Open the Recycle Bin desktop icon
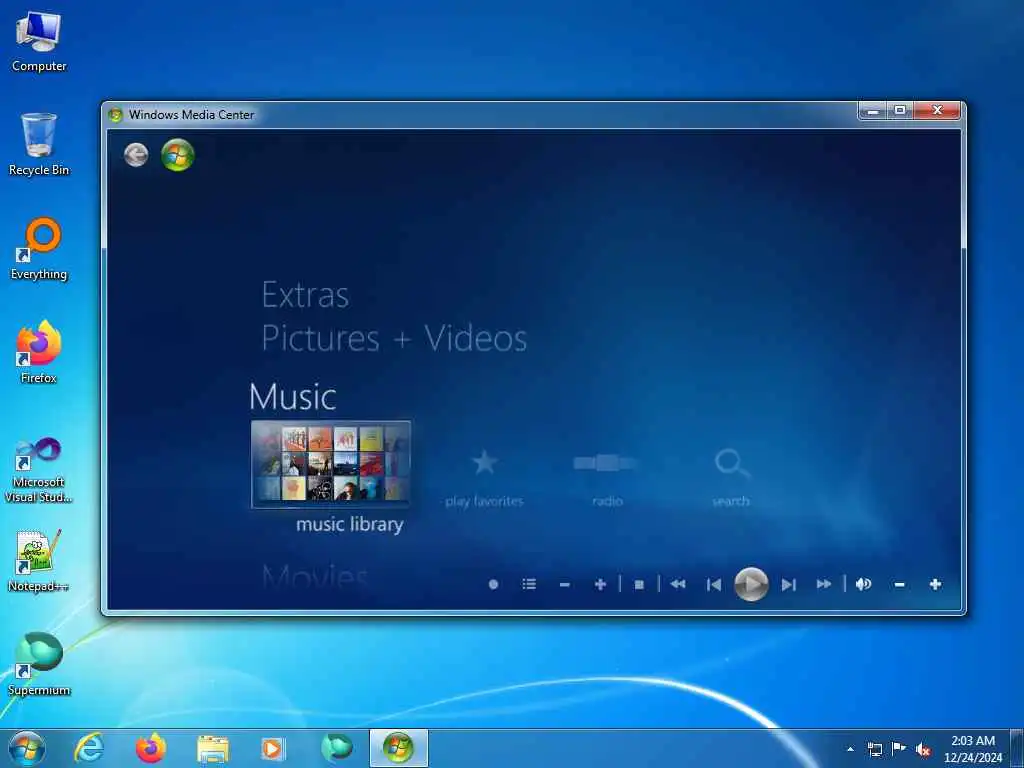1024x768 pixels. (x=39, y=144)
